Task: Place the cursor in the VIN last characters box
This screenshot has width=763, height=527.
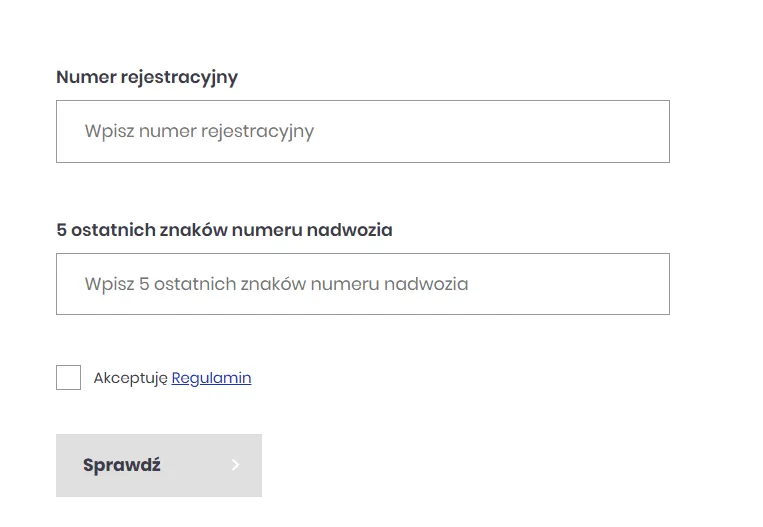Action: [x=363, y=284]
